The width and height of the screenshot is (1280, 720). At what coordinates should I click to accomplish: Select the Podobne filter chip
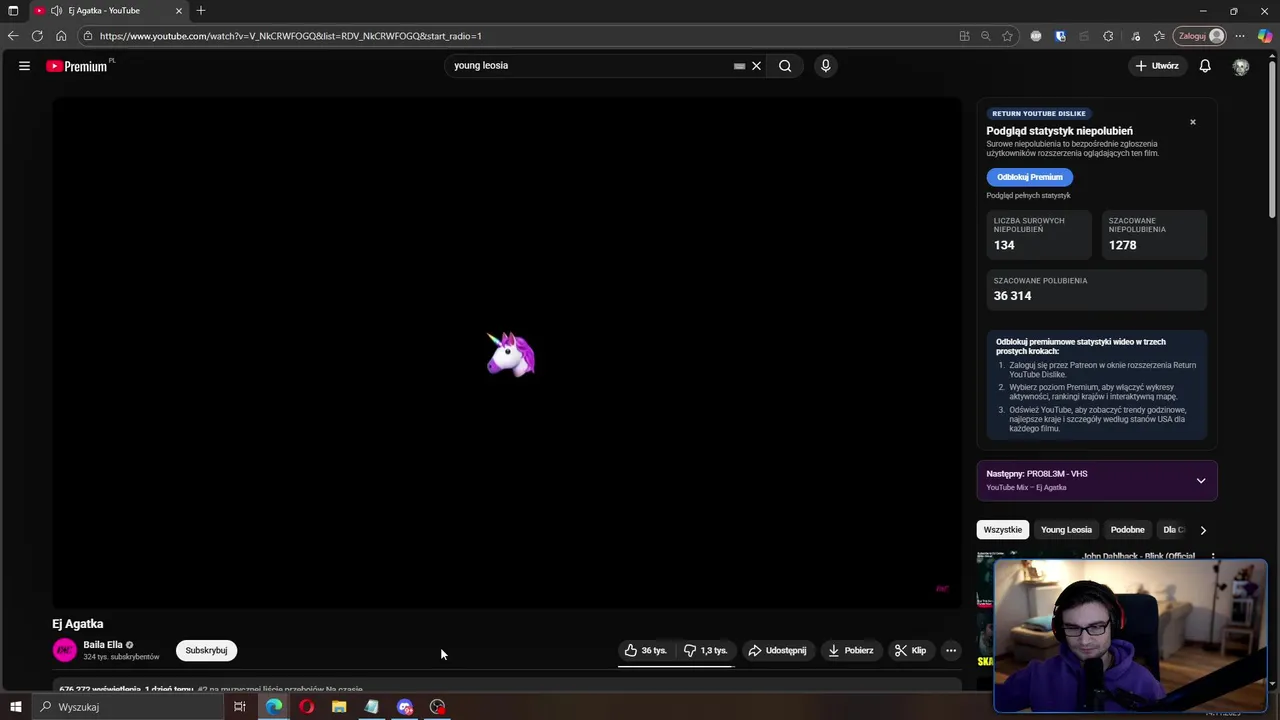pyautogui.click(x=1127, y=529)
